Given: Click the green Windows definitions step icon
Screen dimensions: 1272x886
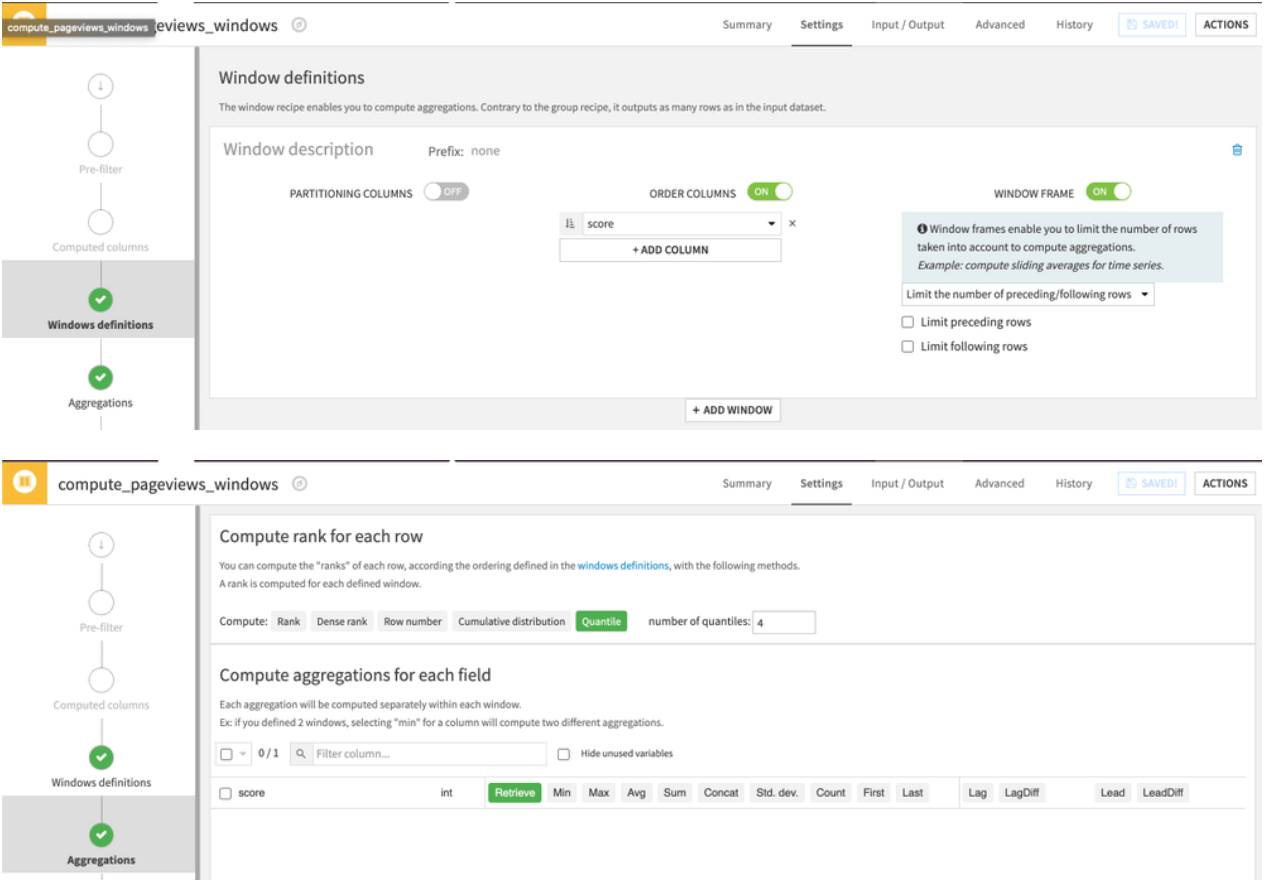Looking at the screenshot, I should click(x=100, y=299).
